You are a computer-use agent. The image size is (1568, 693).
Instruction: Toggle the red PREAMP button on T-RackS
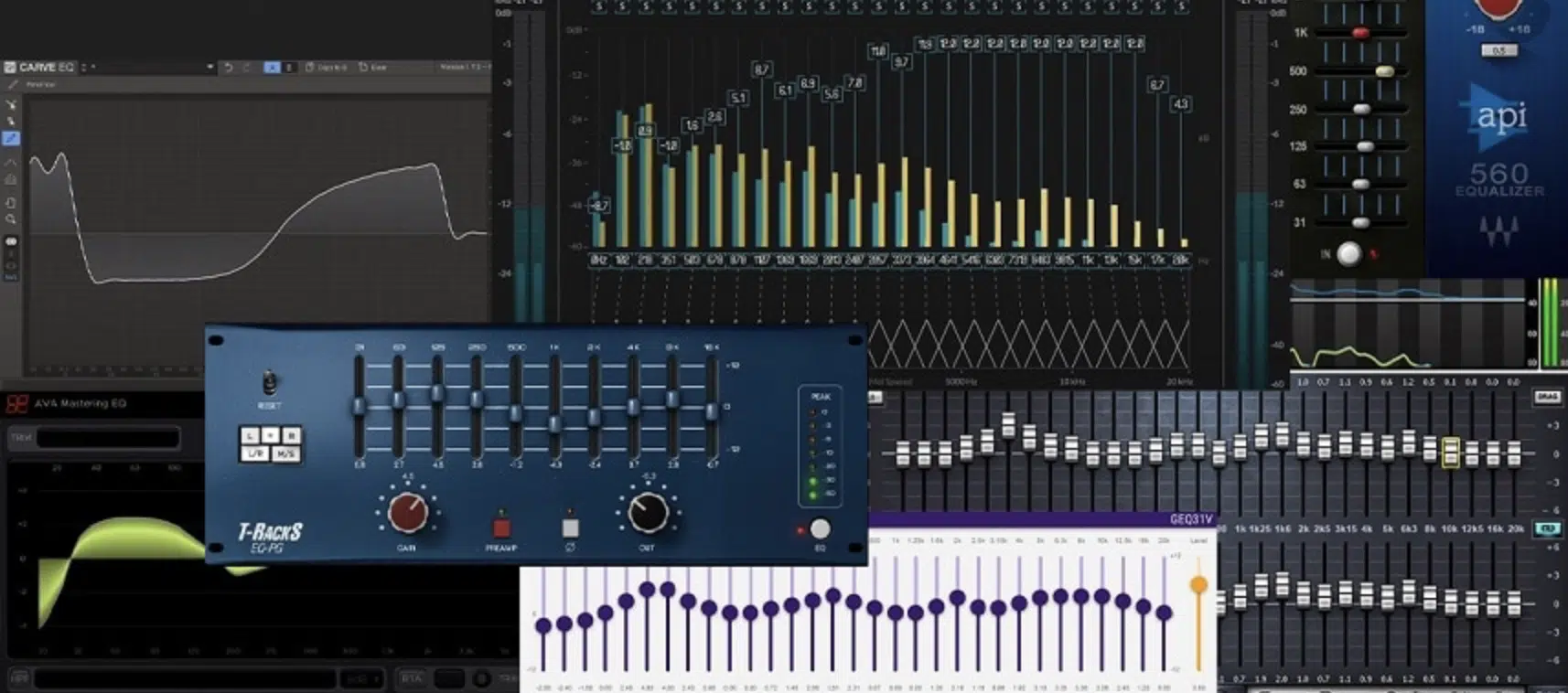(x=501, y=528)
